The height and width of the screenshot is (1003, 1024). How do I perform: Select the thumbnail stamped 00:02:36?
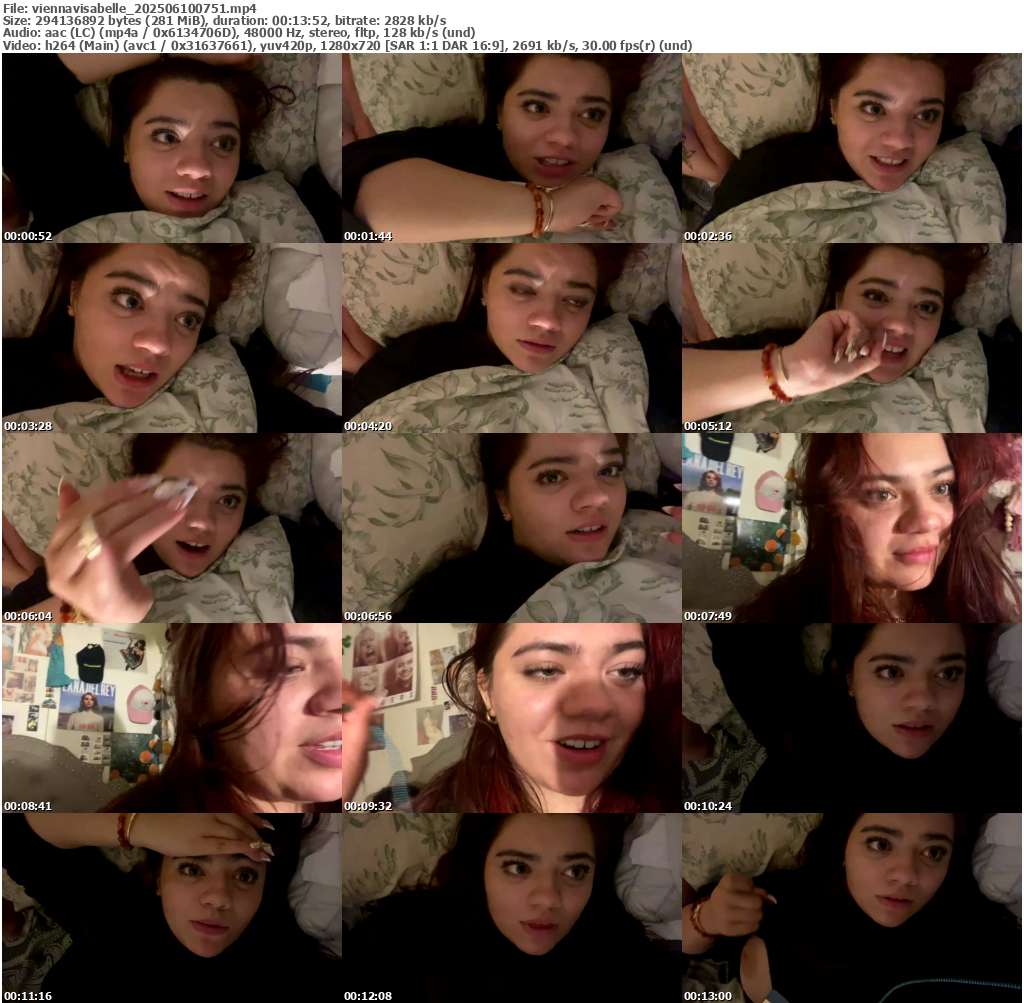click(852, 148)
